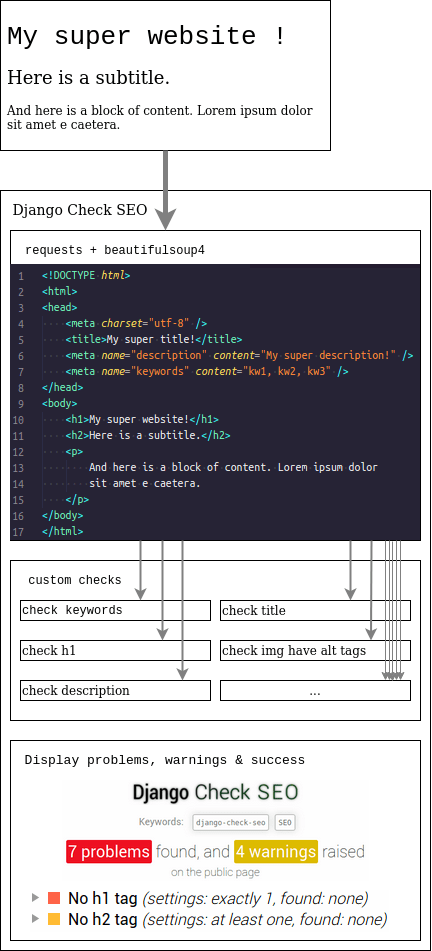This screenshot has width=432, height=951.
Task: Click 'Display problems, warnings & success' label
Action: pos(164,760)
